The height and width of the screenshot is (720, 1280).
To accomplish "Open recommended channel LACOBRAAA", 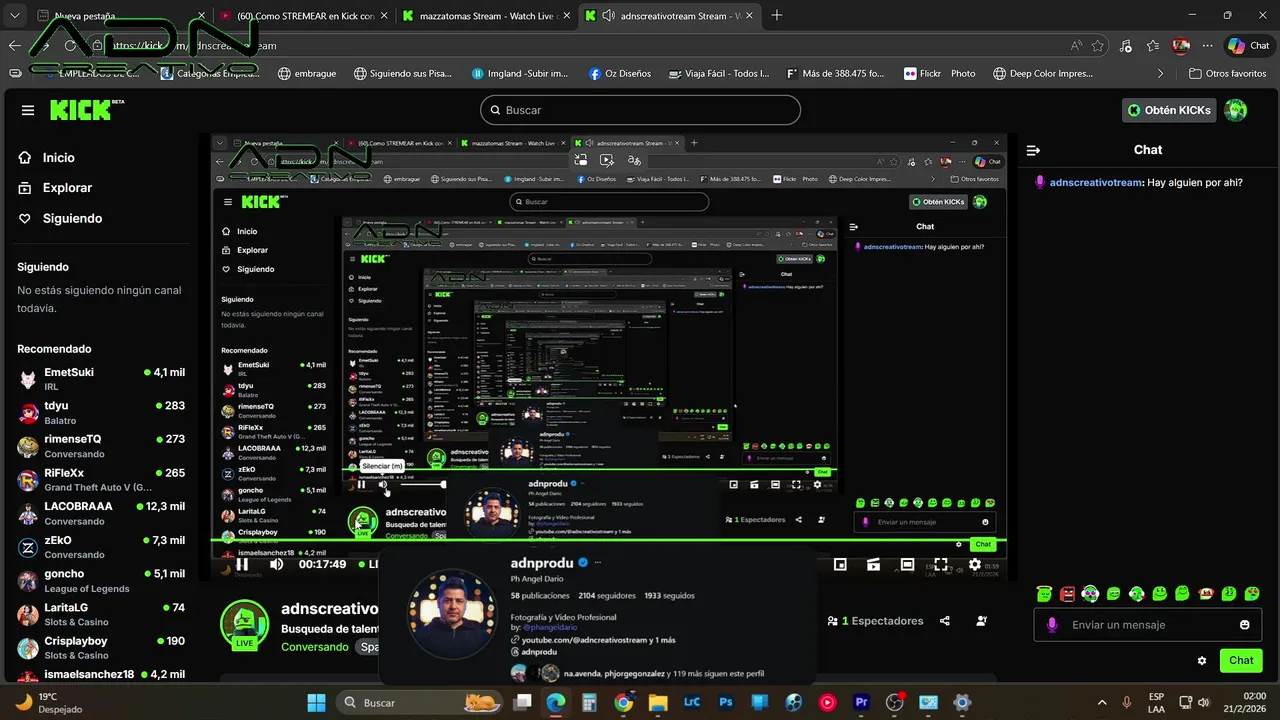I will point(100,513).
